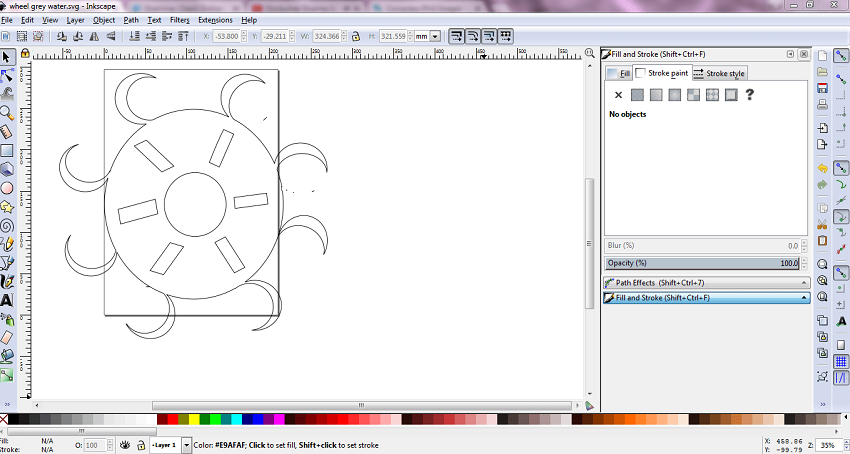The height and width of the screenshot is (454, 850).
Task: Select the Measure ruler tool
Action: 7,131
